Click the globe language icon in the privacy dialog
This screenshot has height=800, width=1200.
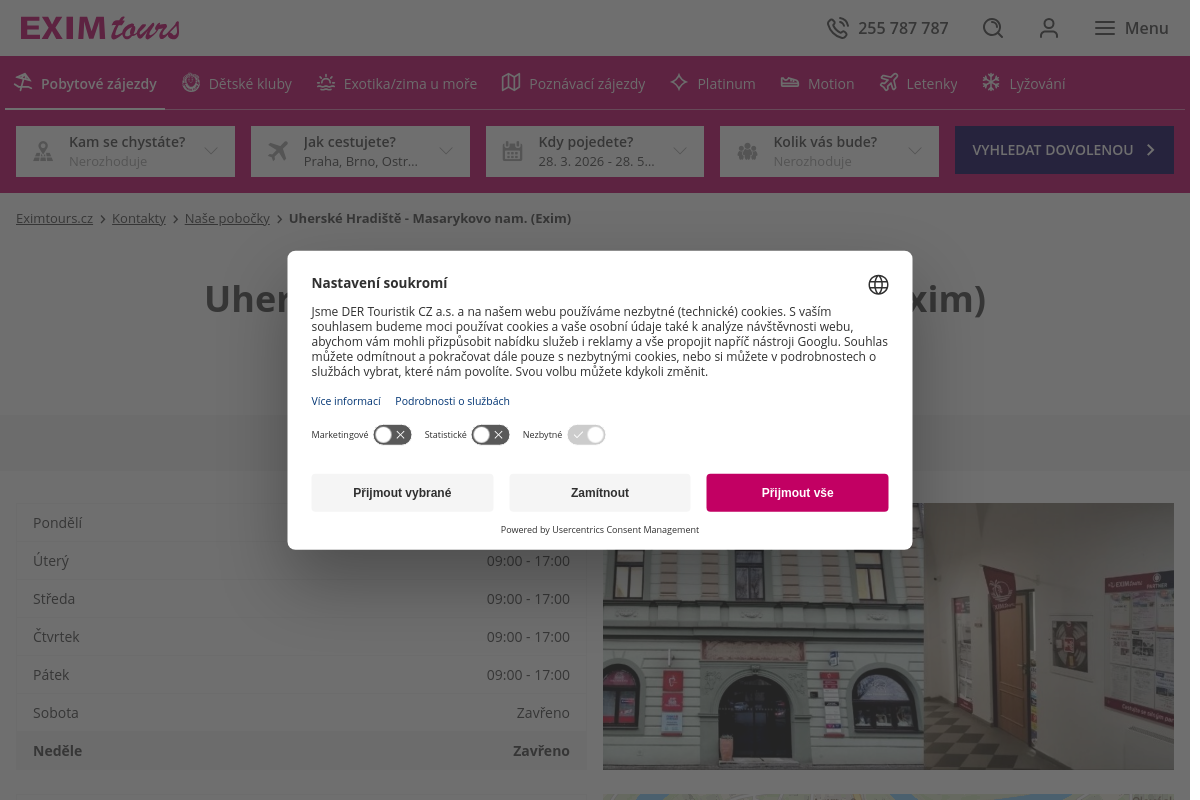pos(878,285)
